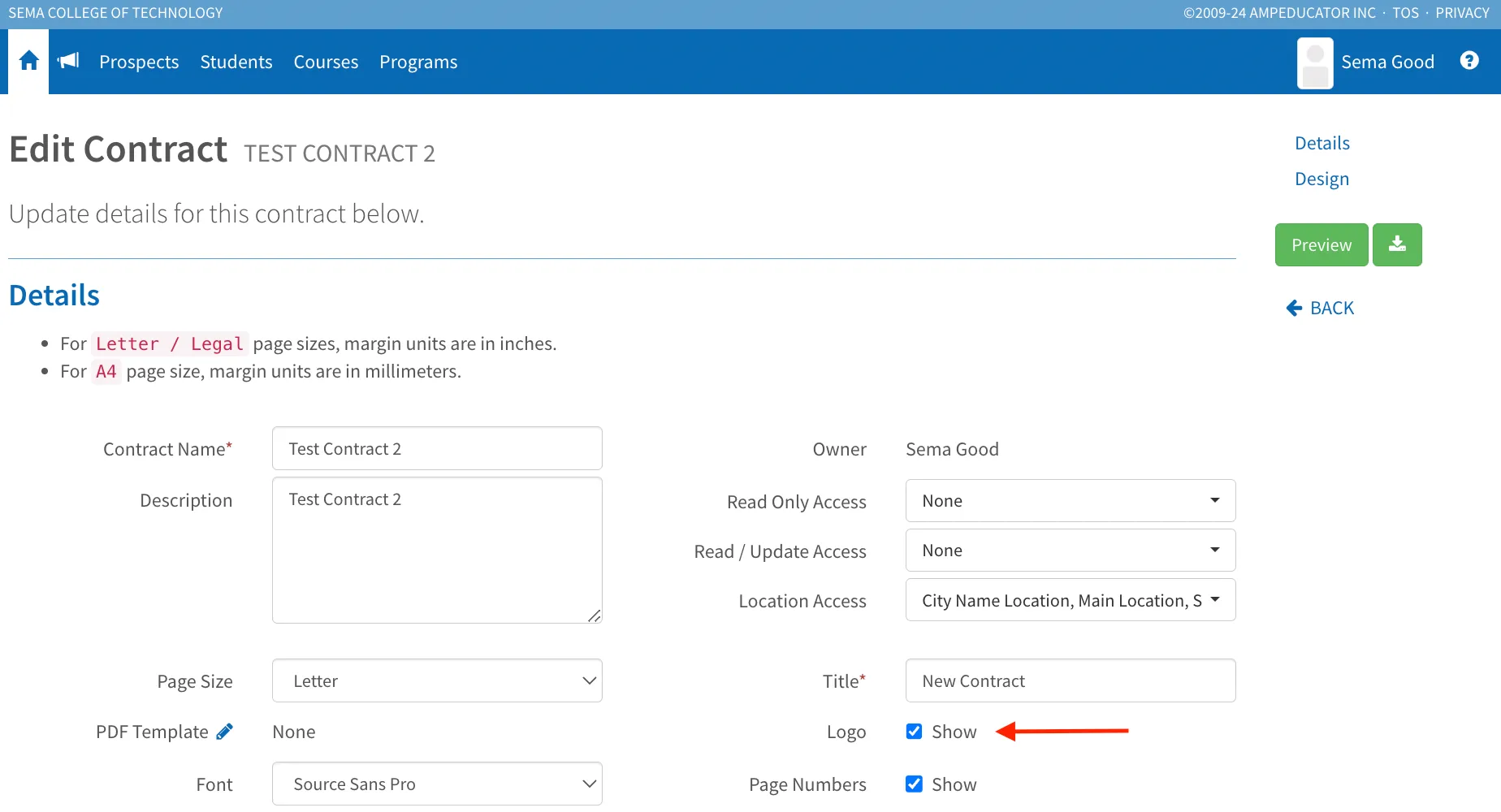Viewport: 1501px width, 812px height.
Task: Go to the home page icon
Action: (x=29, y=61)
